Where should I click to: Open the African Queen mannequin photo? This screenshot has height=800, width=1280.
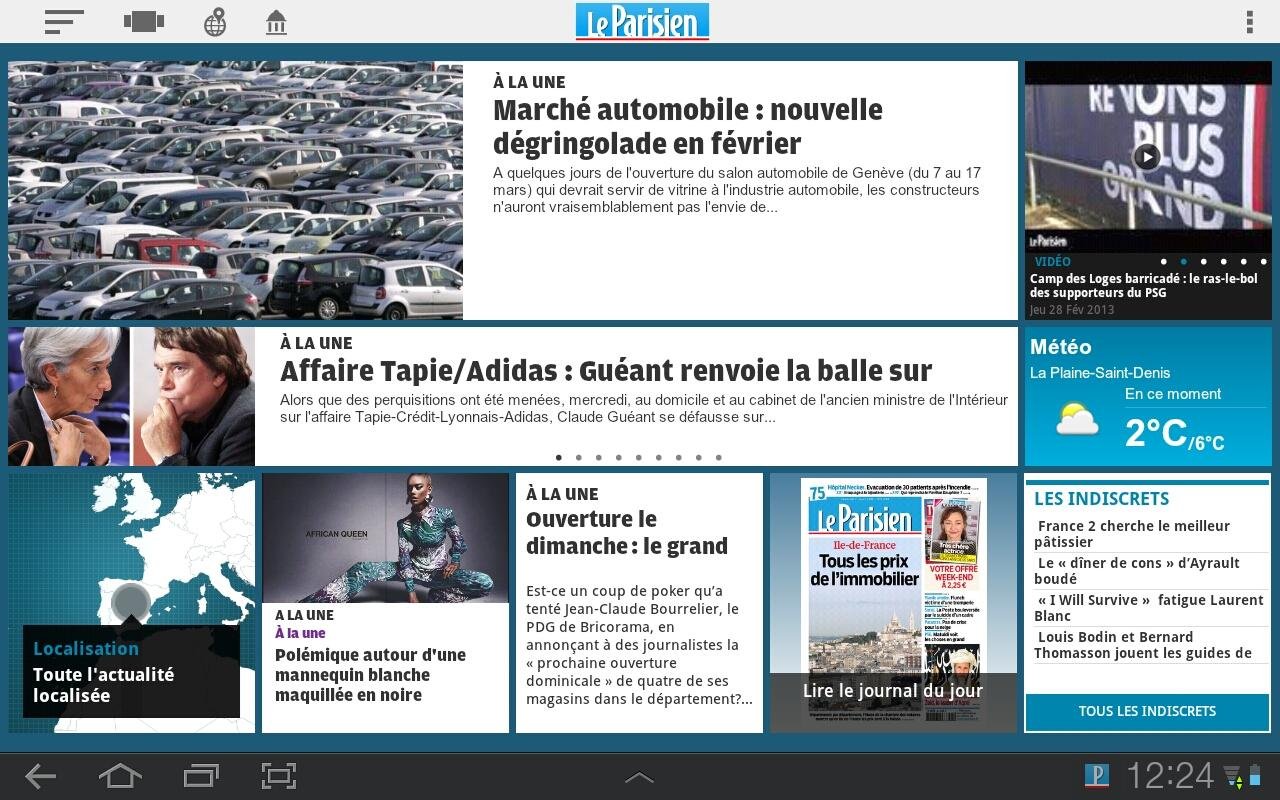coord(385,538)
